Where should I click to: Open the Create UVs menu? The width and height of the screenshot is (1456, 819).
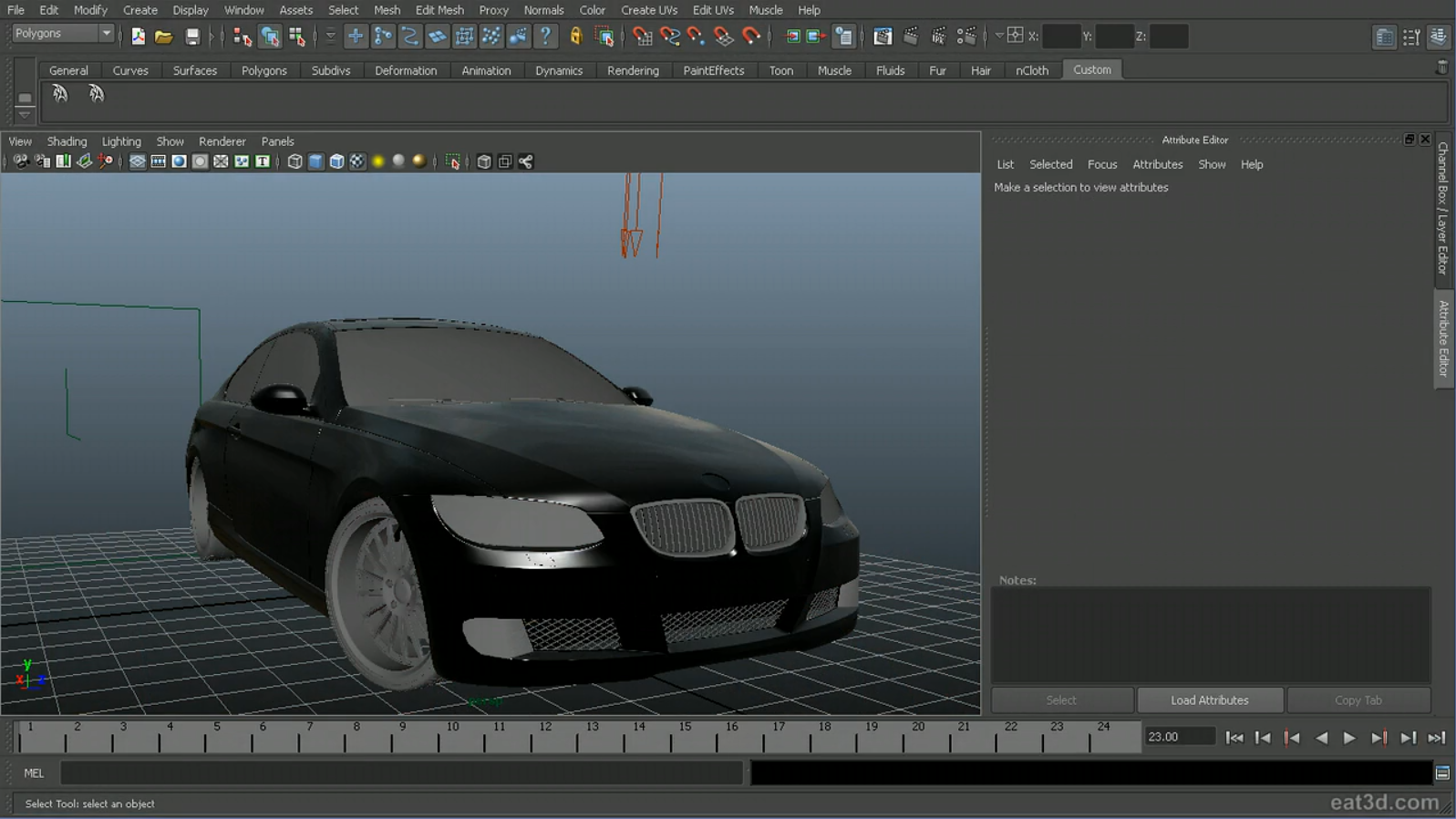648,10
